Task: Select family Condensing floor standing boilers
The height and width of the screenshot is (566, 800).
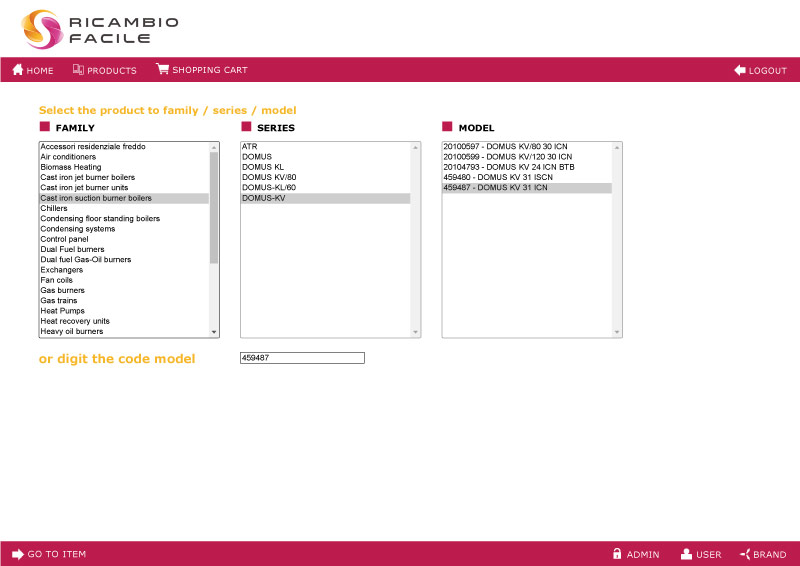Action: tap(124, 218)
